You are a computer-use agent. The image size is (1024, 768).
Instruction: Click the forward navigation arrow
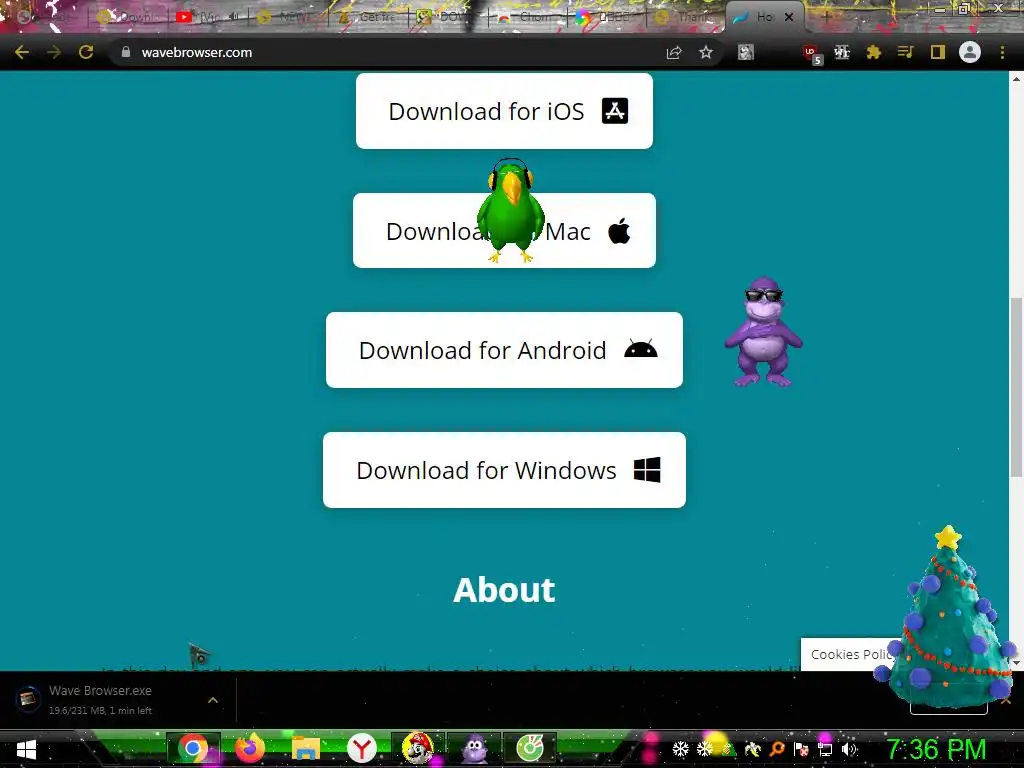54,52
